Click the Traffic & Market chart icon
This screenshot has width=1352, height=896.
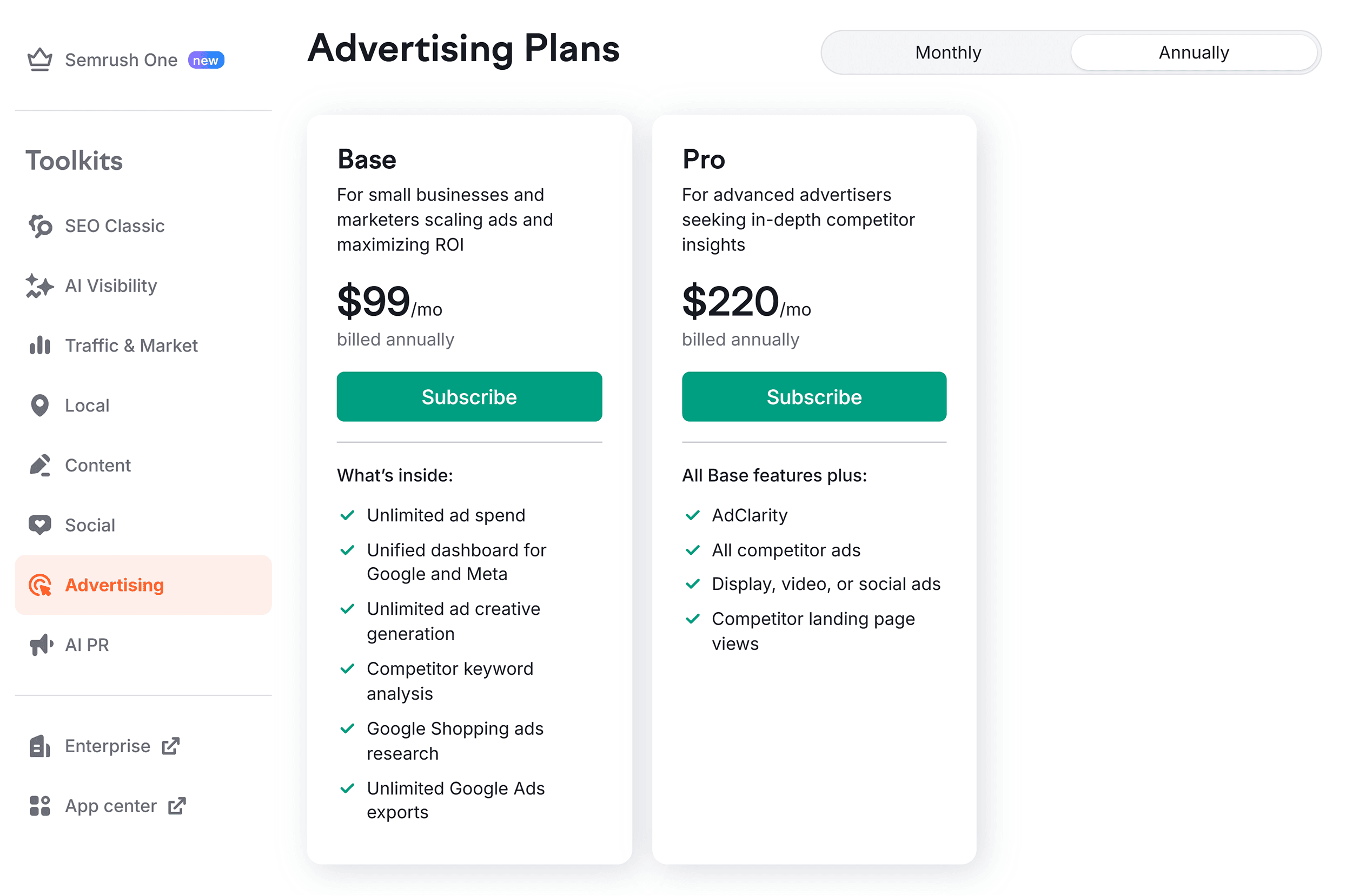pyautogui.click(x=39, y=345)
